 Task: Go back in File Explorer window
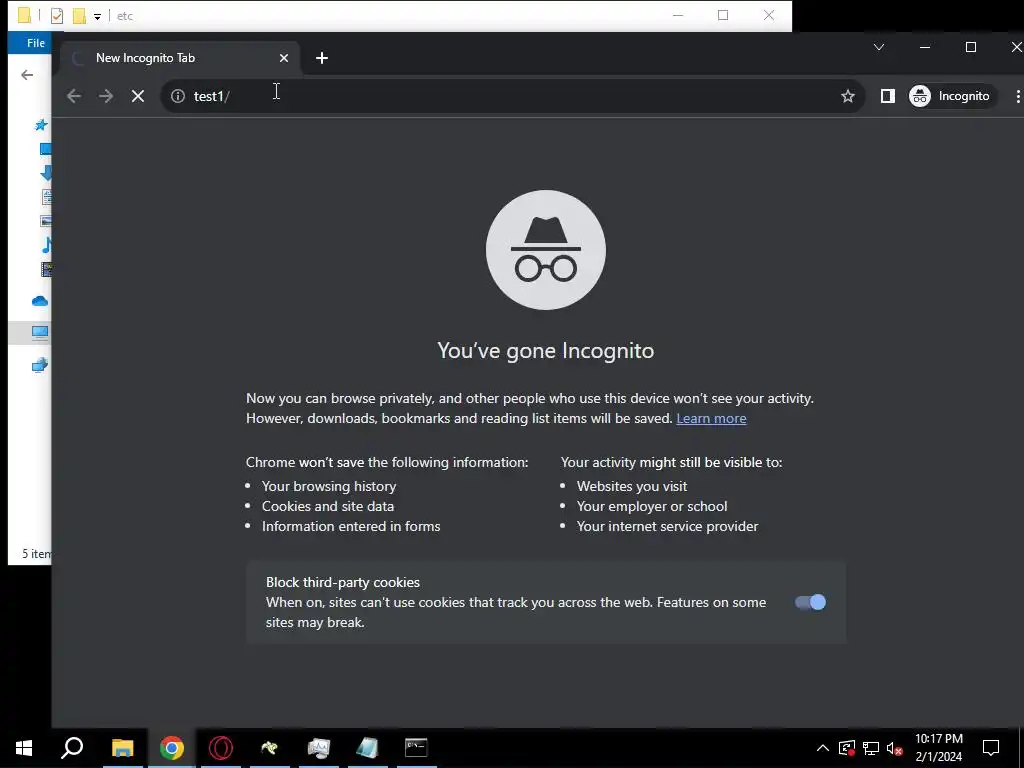click(27, 75)
